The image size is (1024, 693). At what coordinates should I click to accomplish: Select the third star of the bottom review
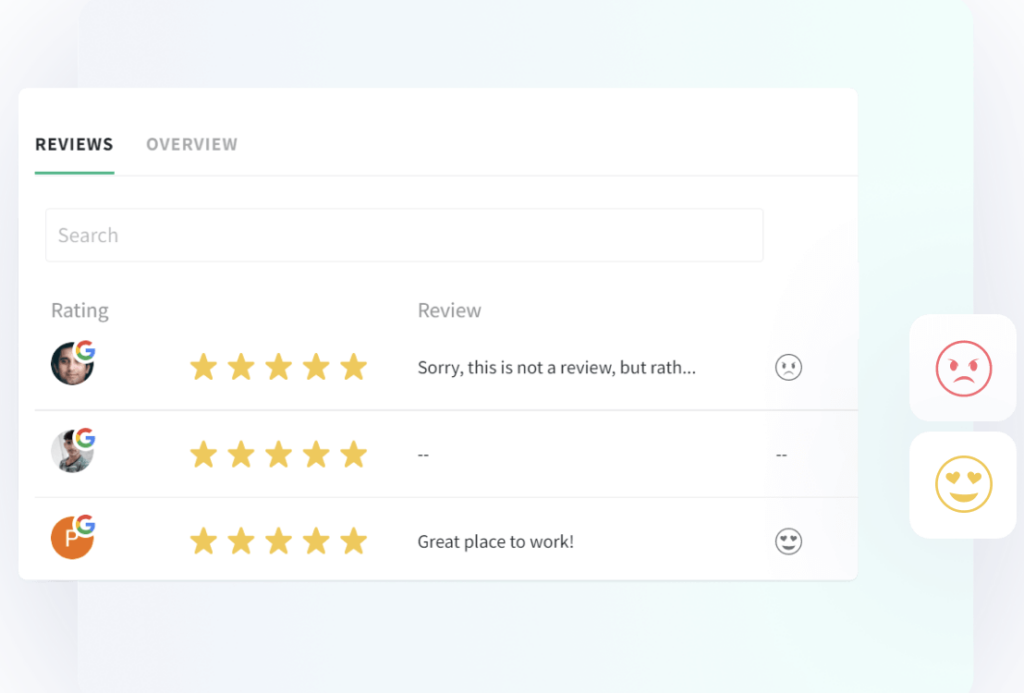click(x=279, y=540)
